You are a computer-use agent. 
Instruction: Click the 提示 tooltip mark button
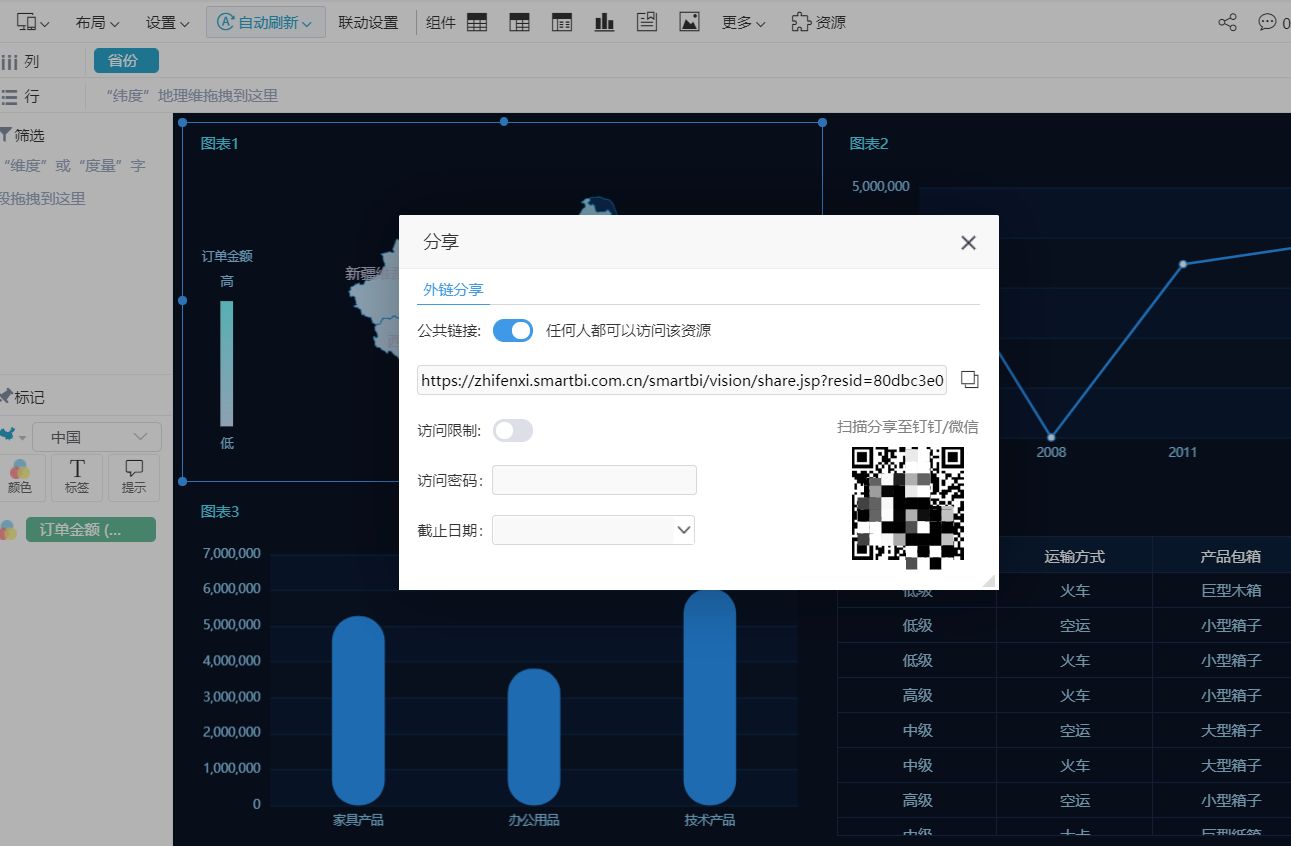coord(134,478)
